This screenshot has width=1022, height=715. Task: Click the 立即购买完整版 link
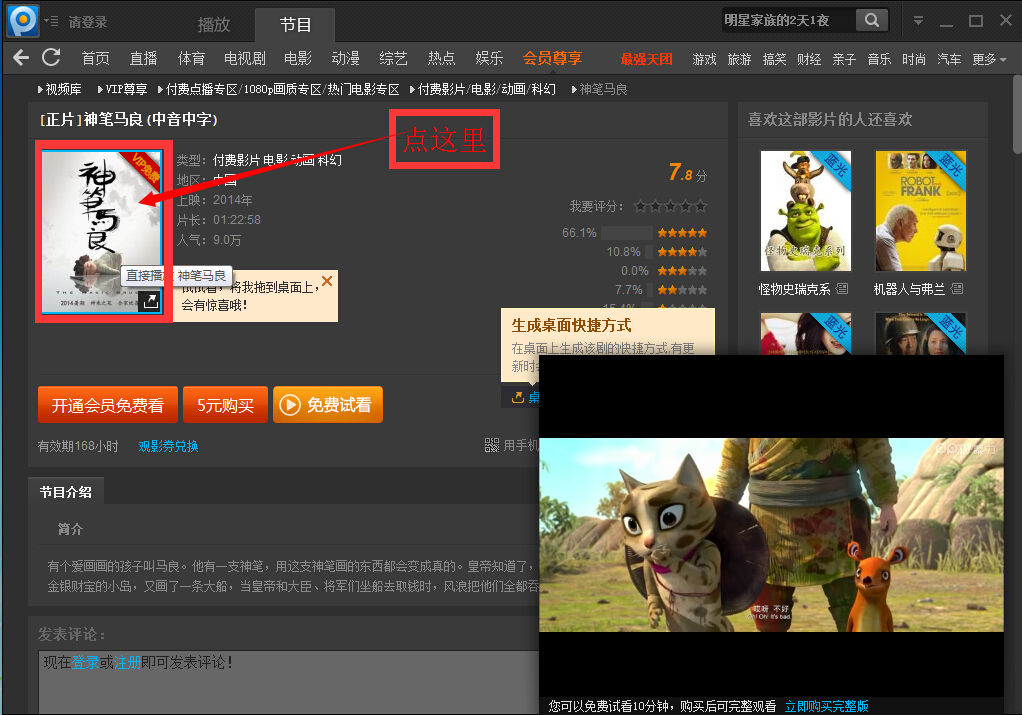826,706
